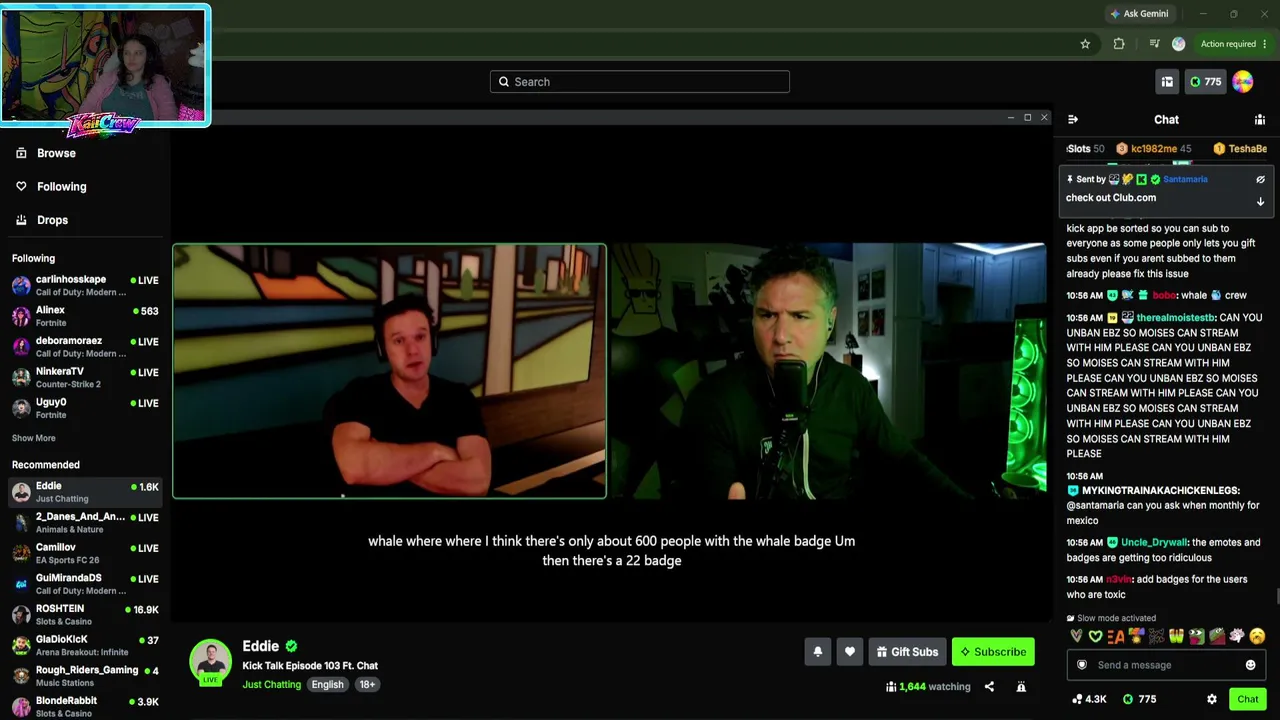
Task: Type in the Send a message field
Action: pyautogui.click(x=1166, y=665)
